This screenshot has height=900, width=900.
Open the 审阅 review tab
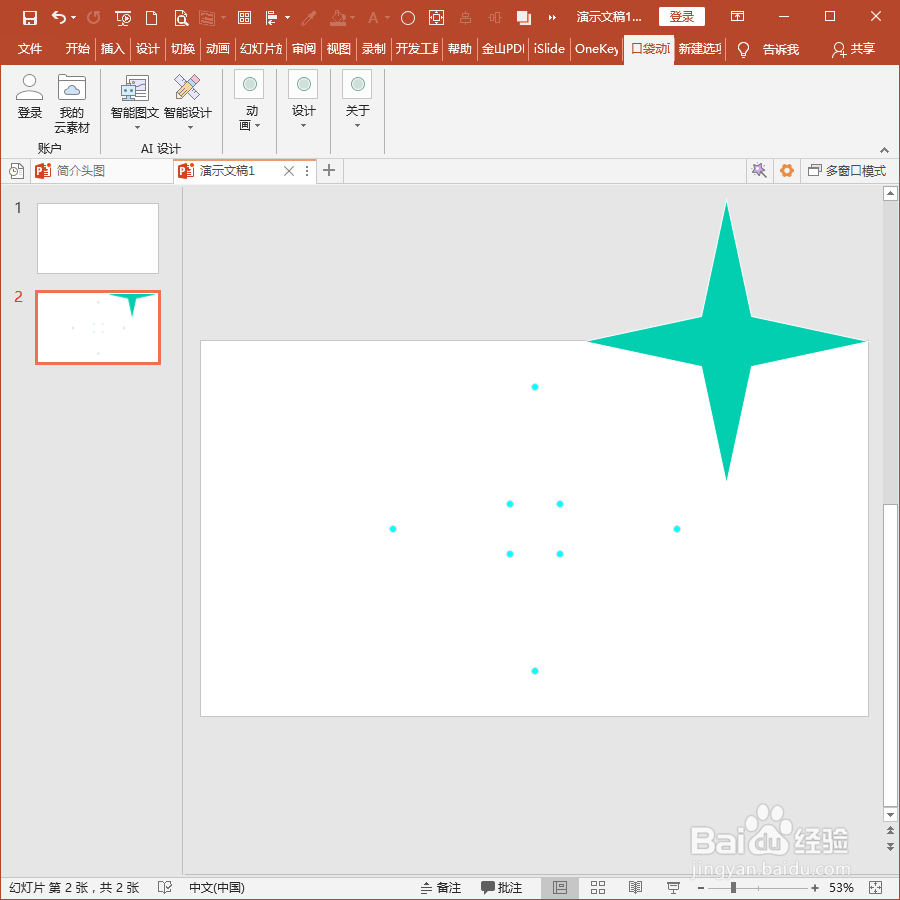(x=304, y=49)
